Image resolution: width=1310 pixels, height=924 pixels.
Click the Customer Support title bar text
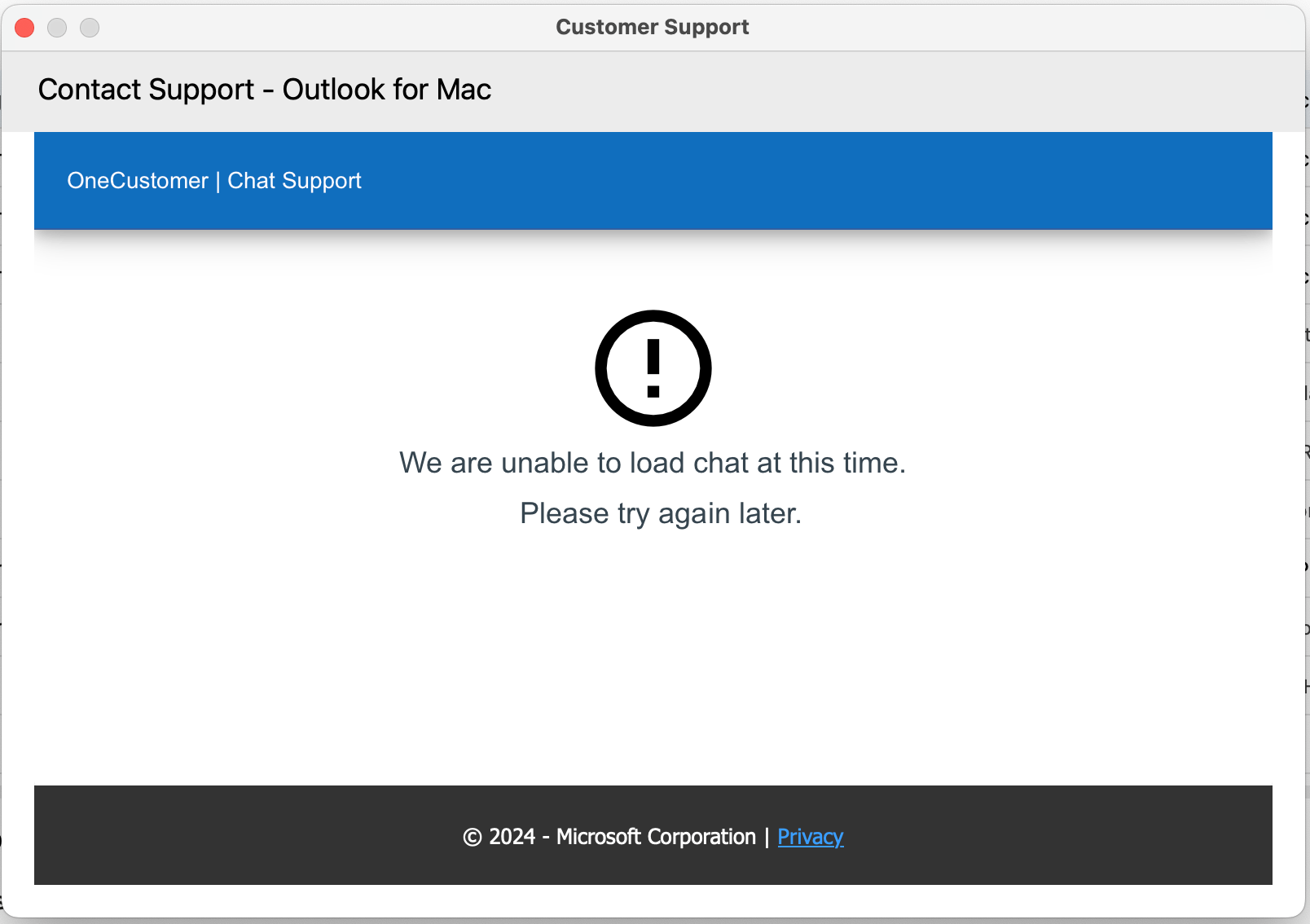tap(653, 26)
